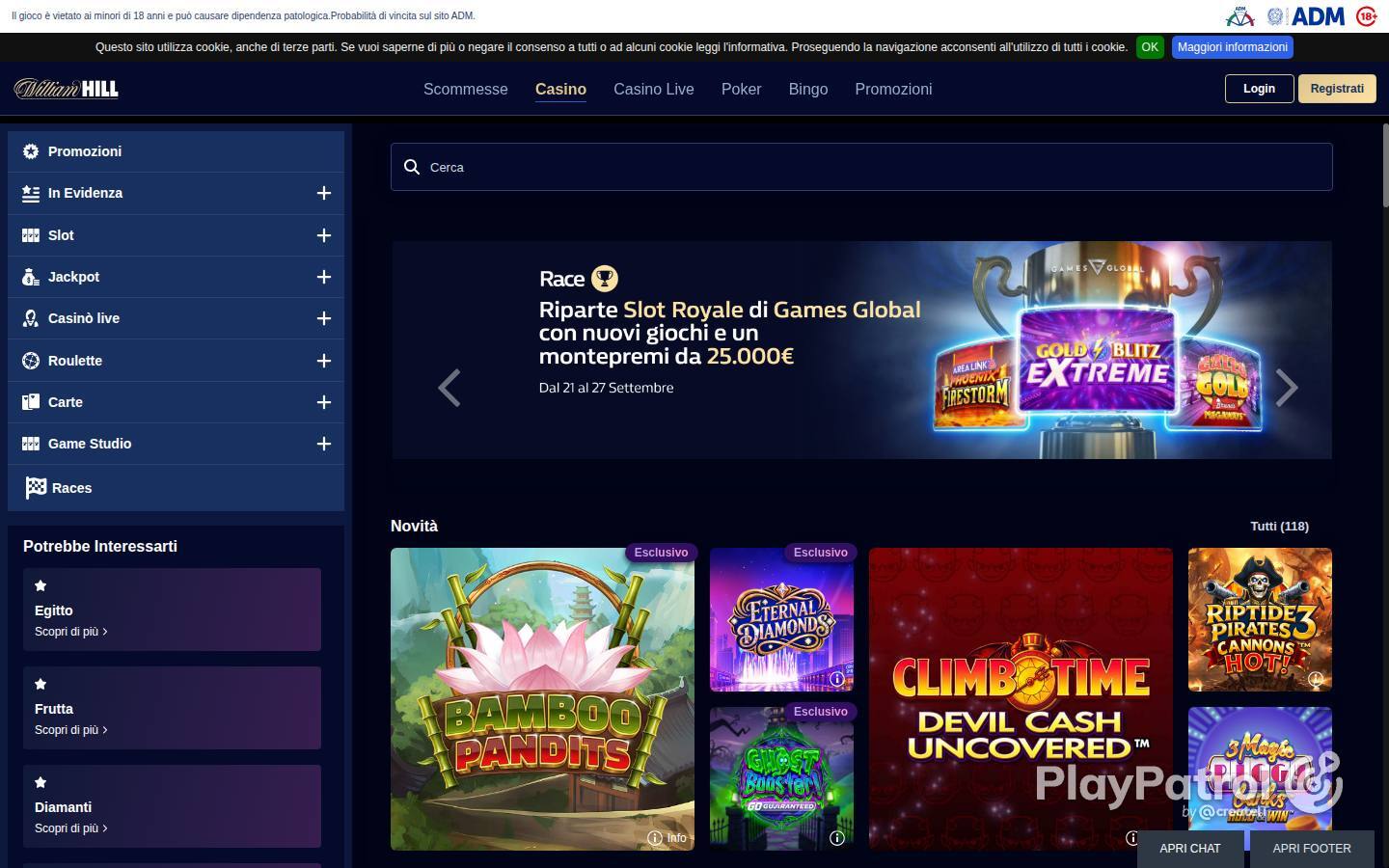Accept cookies with OK button
This screenshot has width=1389, height=868.
click(1150, 47)
